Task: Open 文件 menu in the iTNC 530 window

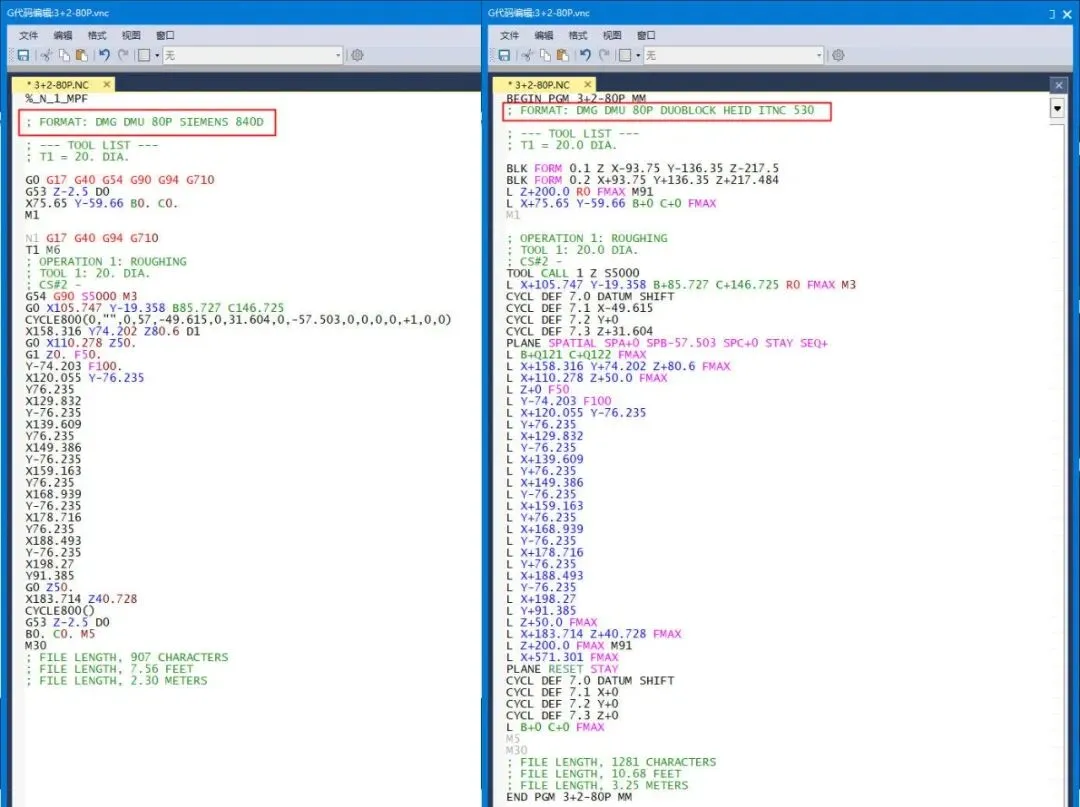Action: click(509, 35)
